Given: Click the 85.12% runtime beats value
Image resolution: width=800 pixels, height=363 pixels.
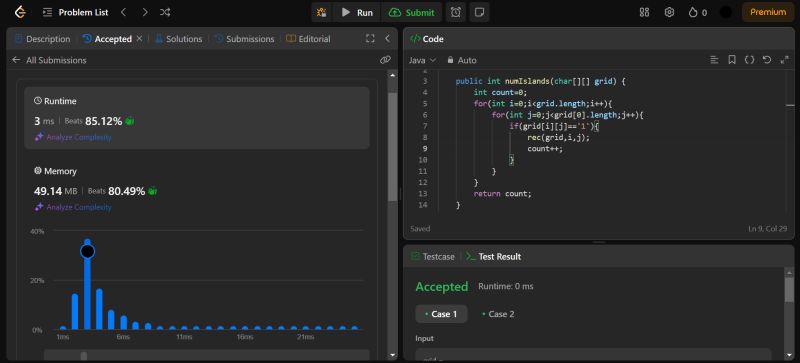Looking at the screenshot, I should [x=104, y=122].
